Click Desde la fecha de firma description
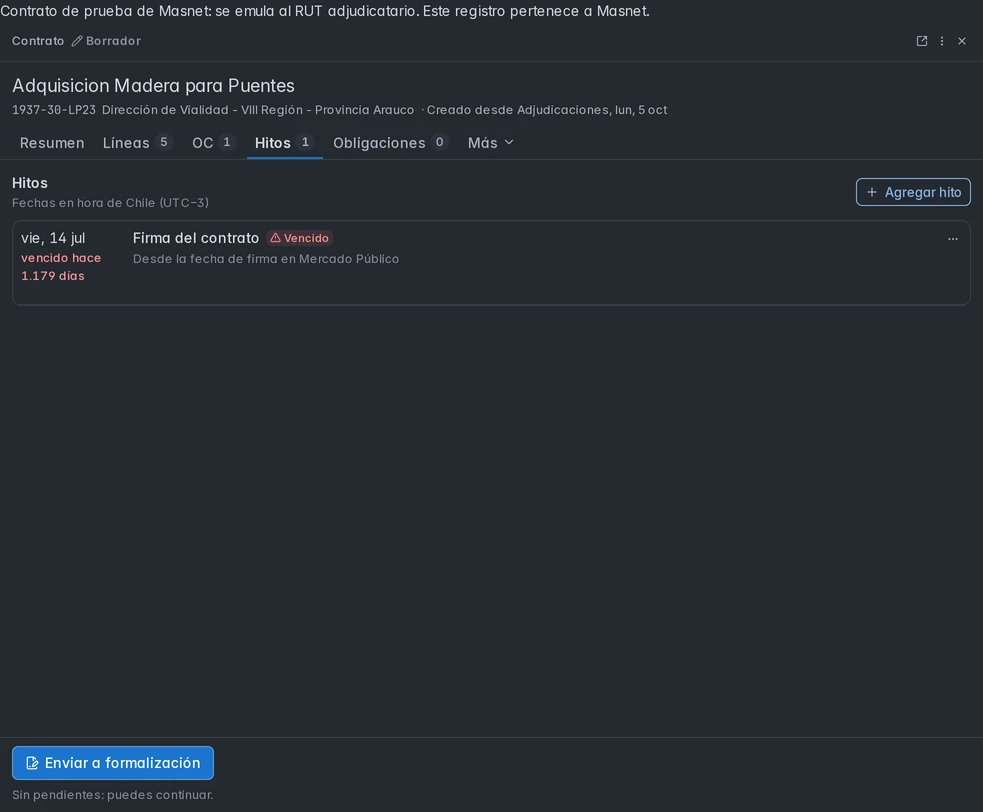 pyautogui.click(x=266, y=259)
